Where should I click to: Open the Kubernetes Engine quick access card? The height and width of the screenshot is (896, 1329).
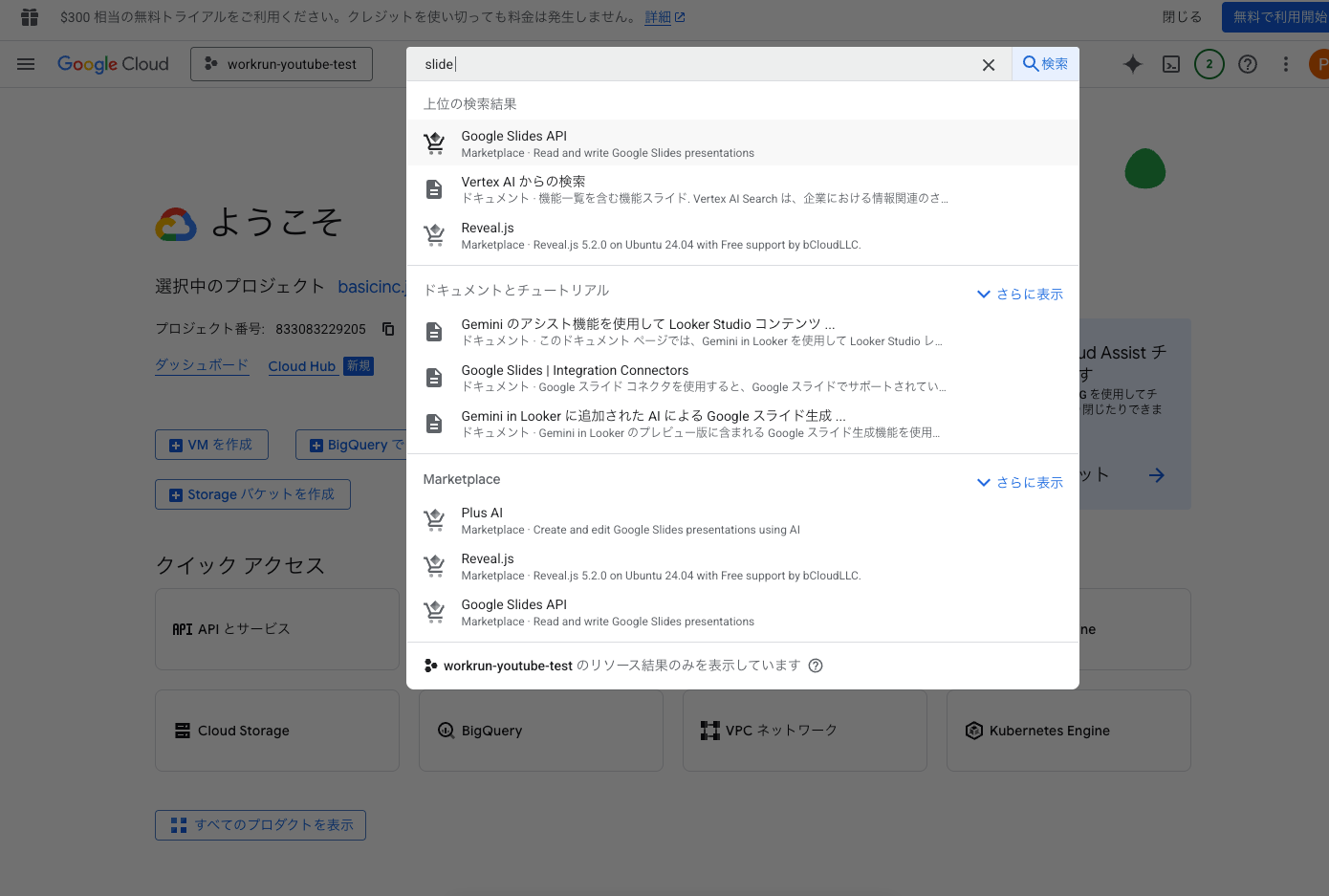(1069, 731)
